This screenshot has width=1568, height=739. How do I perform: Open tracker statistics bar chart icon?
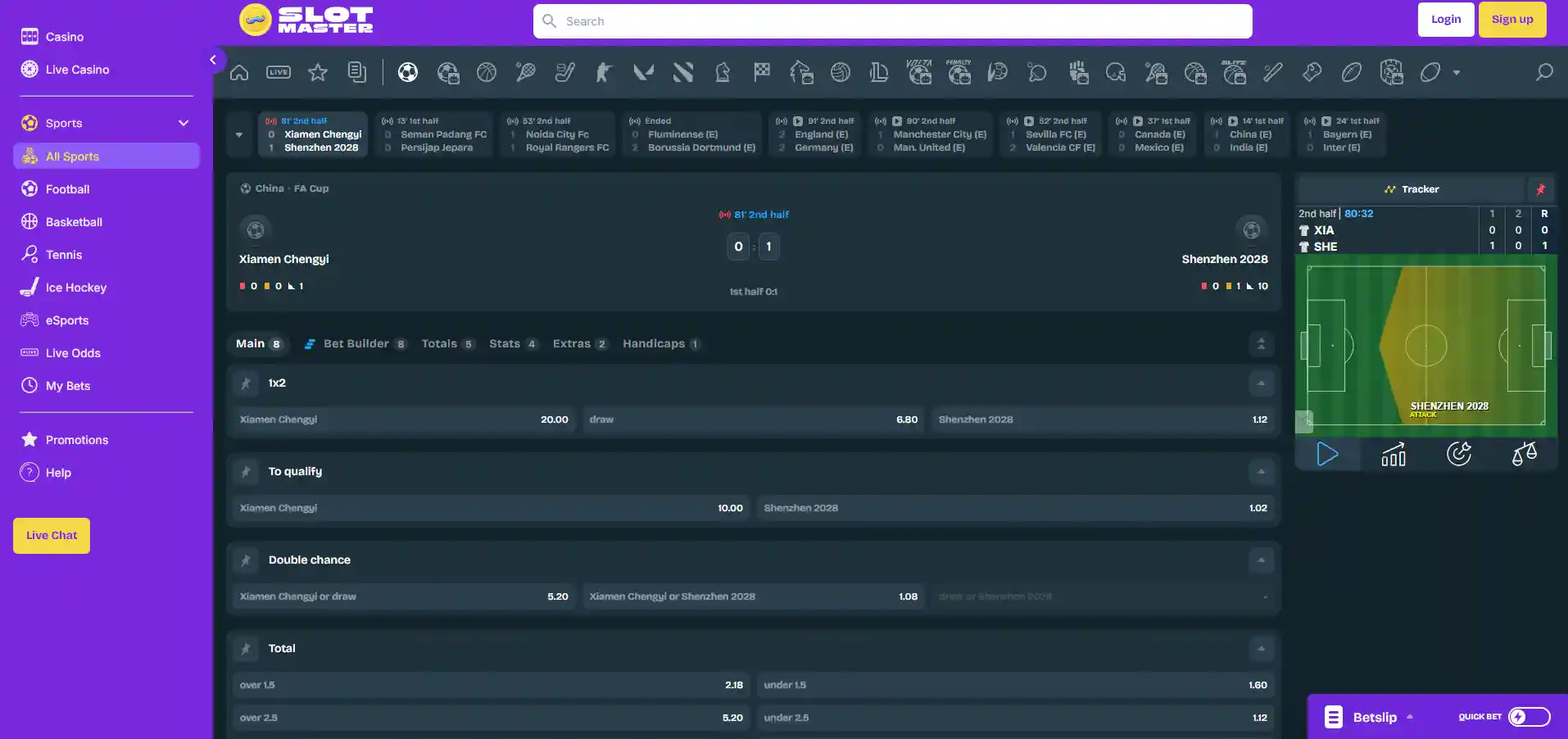[1394, 454]
